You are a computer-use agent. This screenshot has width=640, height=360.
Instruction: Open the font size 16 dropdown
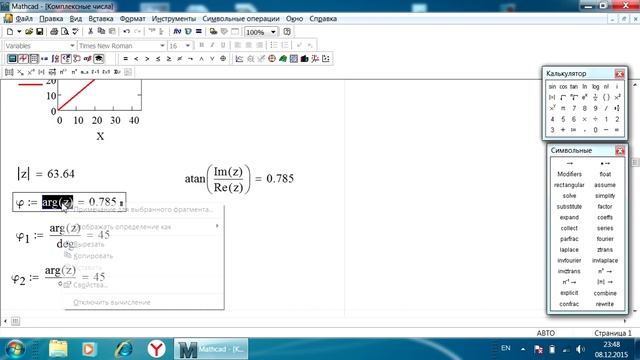188,45
